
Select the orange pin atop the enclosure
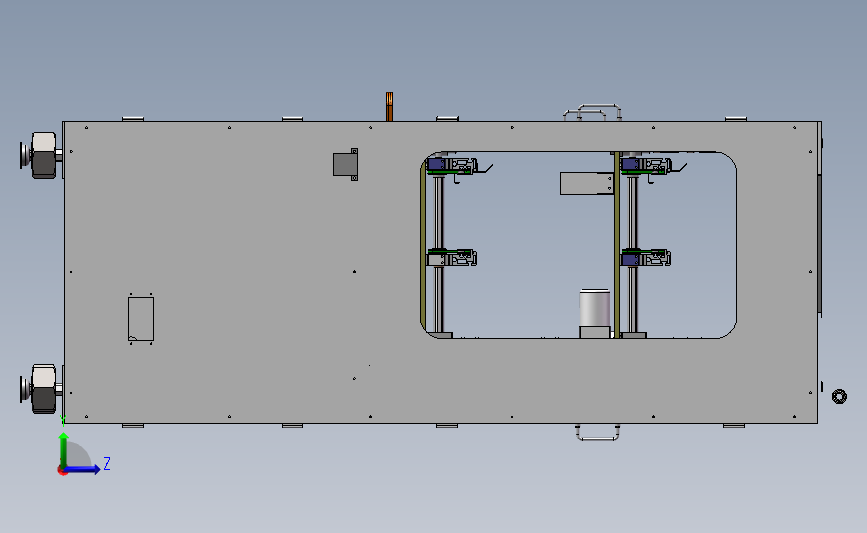tap(389, 107)
